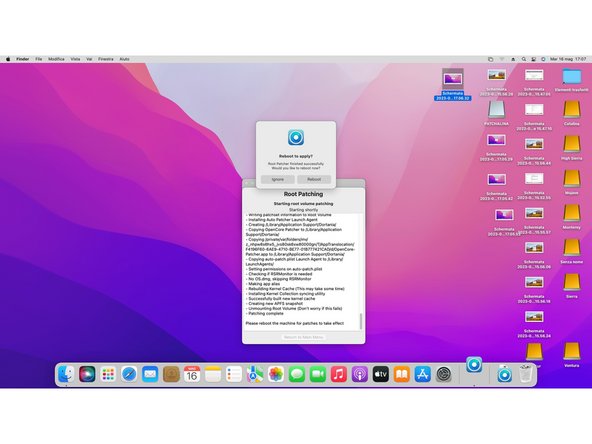Open the Modifica menu
Image resolution: width=592 pixels, height=444 pixels.
56,59
